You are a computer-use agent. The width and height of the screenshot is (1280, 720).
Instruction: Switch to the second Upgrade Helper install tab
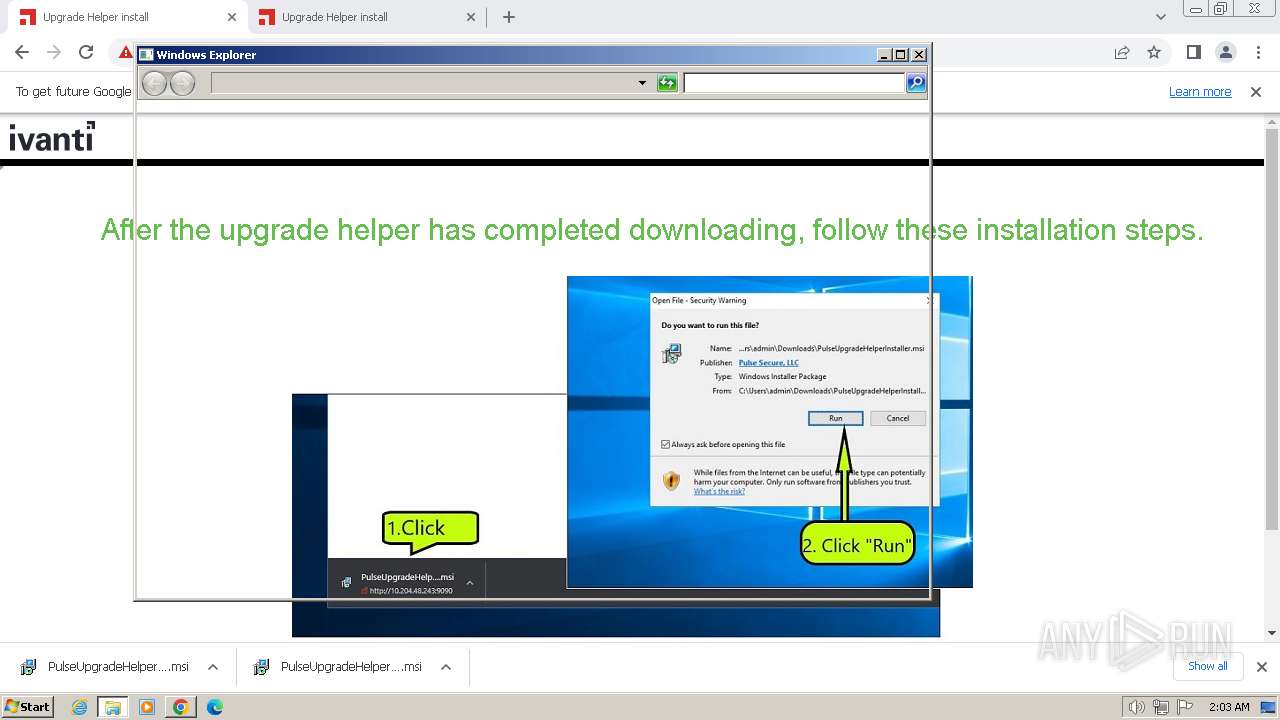[x=367, y=17]
